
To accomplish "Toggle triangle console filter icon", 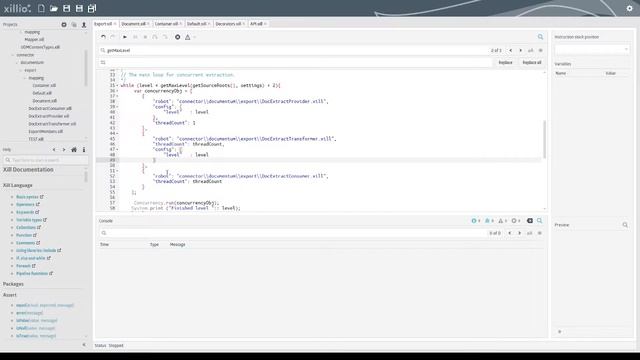I will pyautogui.click(x=501, y=221).
